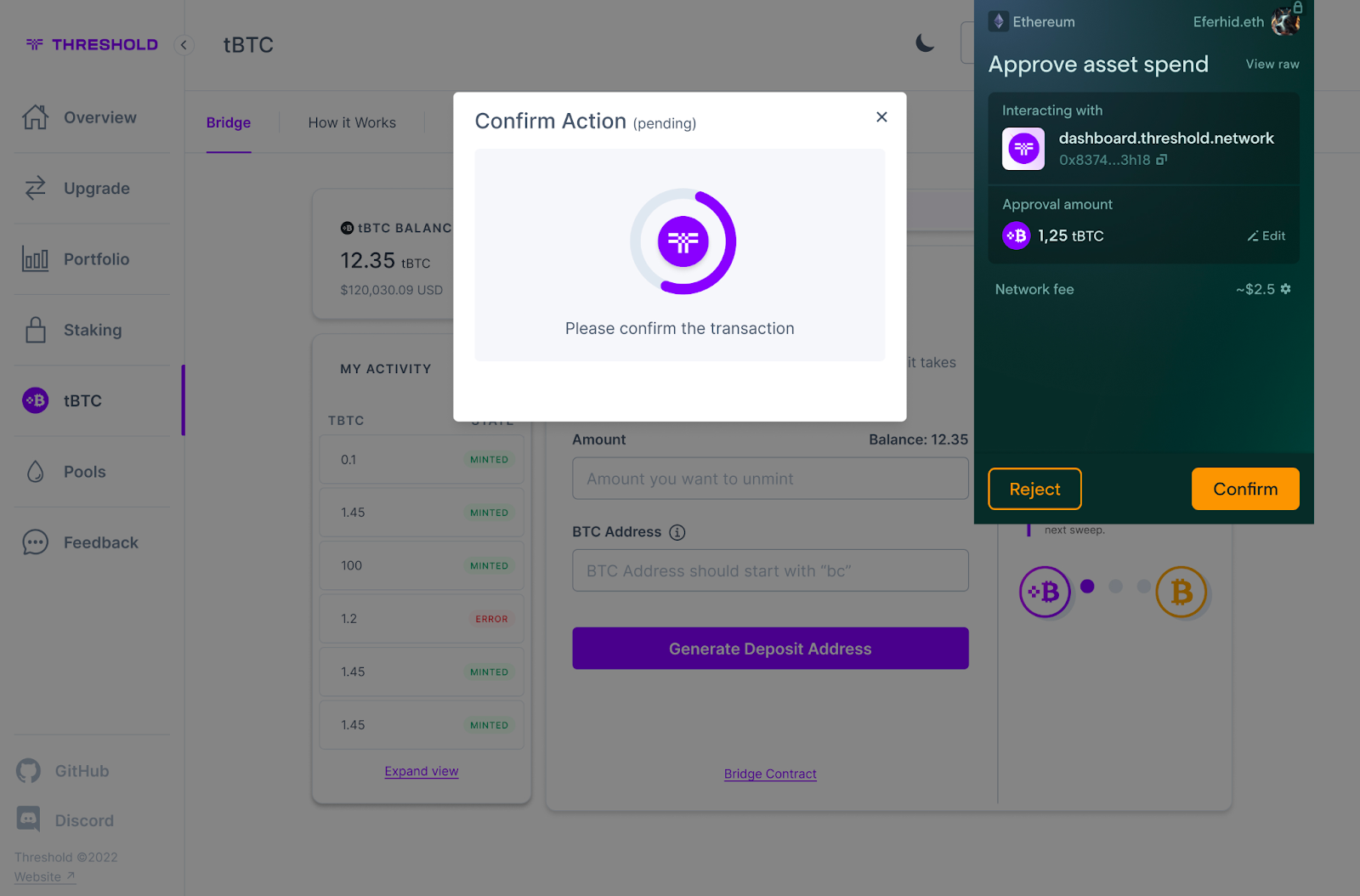
Task: Click the lock icon on the wallet popup
Action: pyautogui.click(x=1298, y=7)
